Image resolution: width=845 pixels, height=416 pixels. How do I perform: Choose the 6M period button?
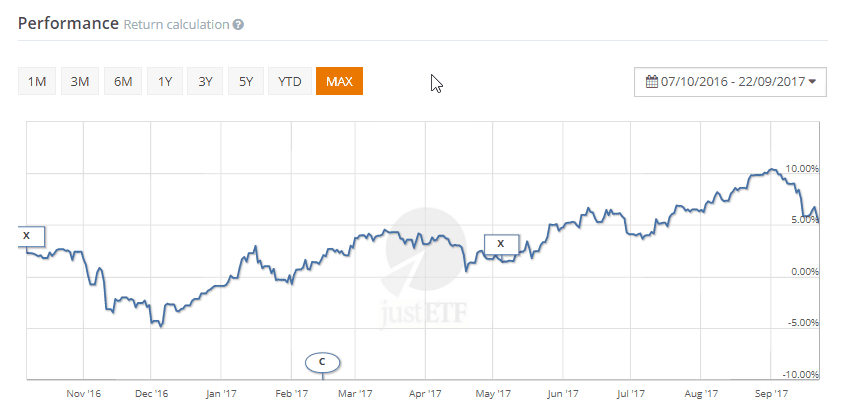[x=123, y=81]
